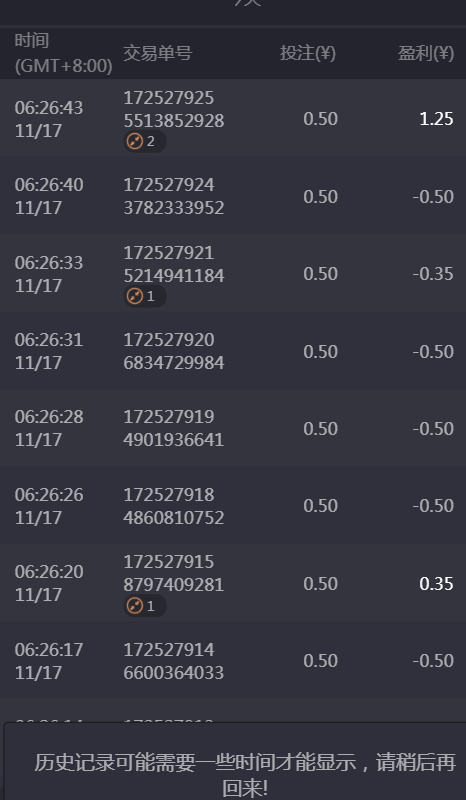Click the -0.35 profit value

(433, 274)
